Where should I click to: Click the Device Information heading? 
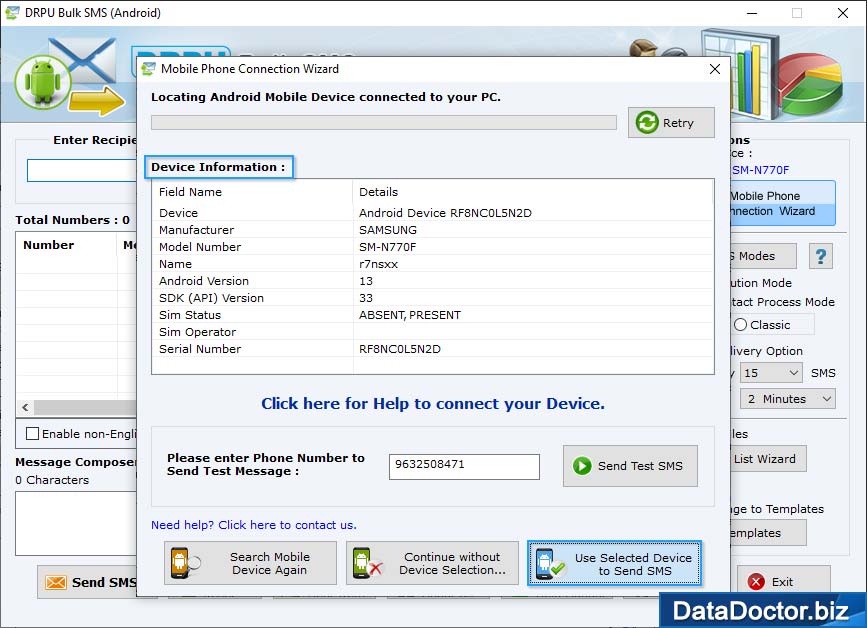coord(218,167)
